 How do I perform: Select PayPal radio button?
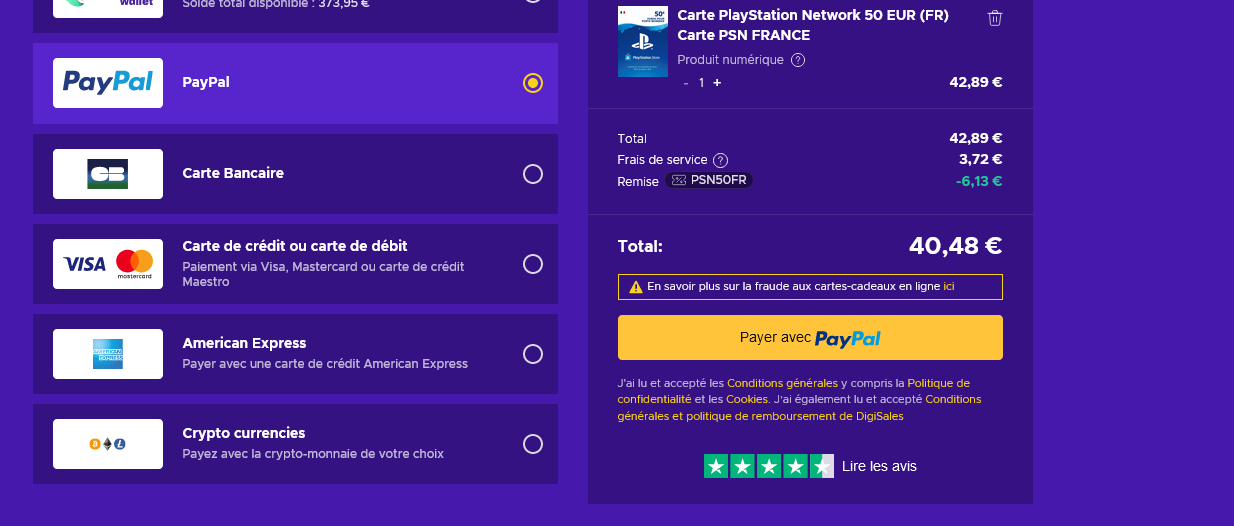click(533, 83)
